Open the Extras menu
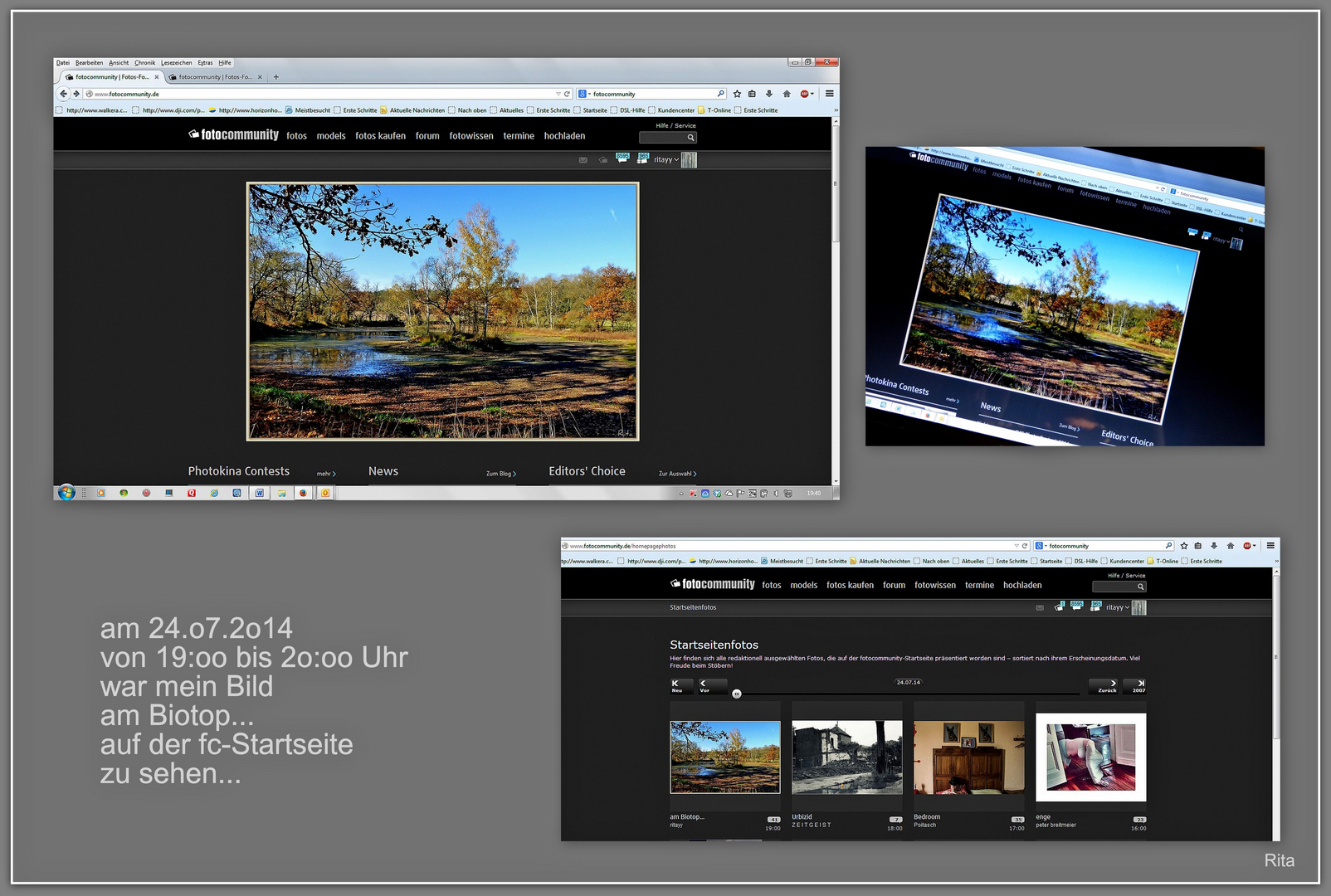1331x896 pixels. tap(205, 63)
